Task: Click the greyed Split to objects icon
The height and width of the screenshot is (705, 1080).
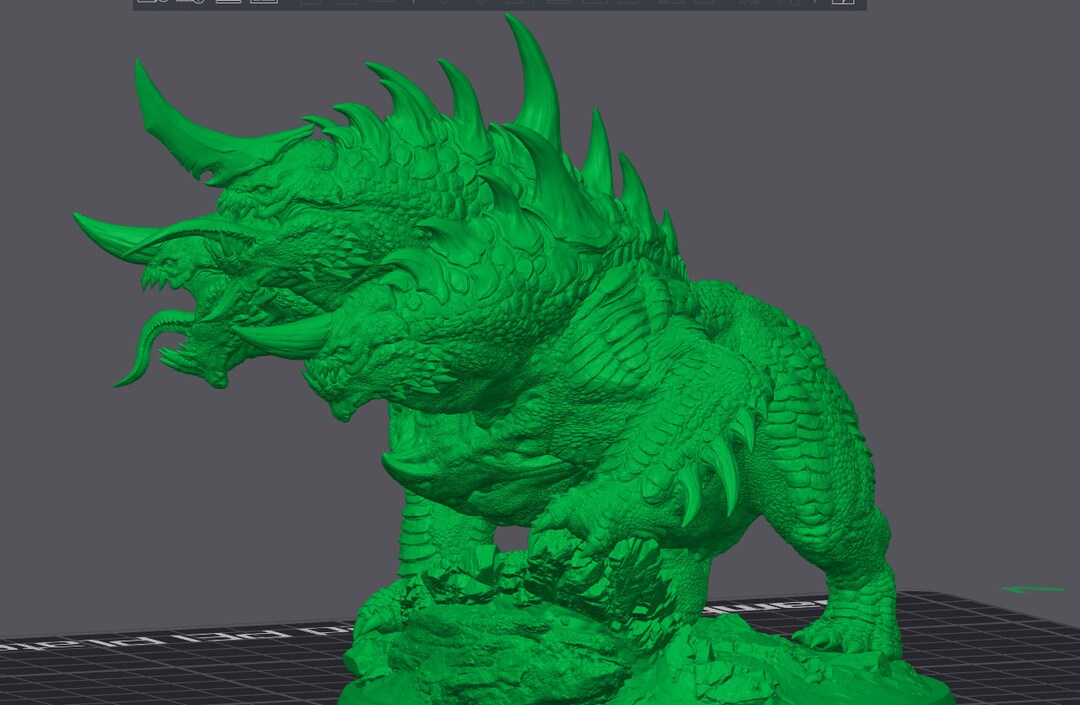Action: click(311, 1)
